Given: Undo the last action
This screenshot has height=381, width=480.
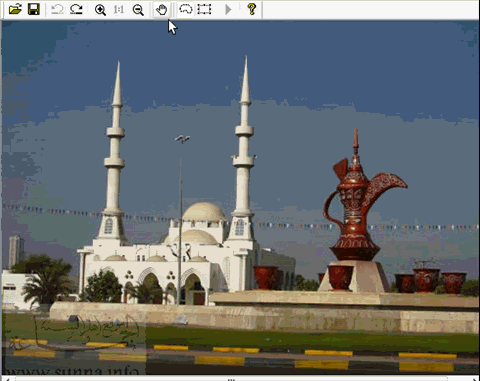Looking at the screenshot, I should click(57, 9).
